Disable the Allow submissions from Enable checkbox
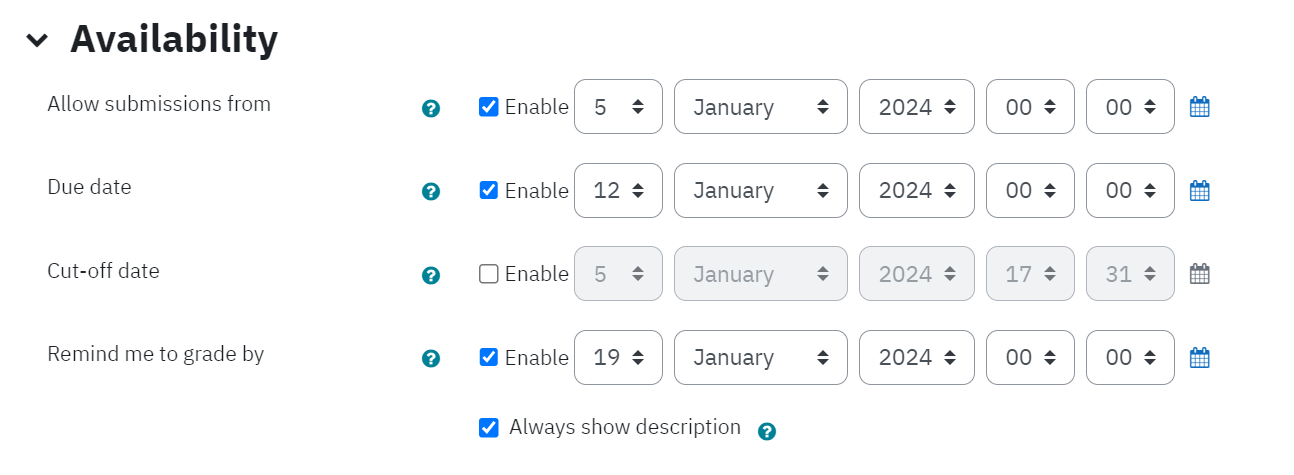1294x475 pixels. [x=489, y=107]
